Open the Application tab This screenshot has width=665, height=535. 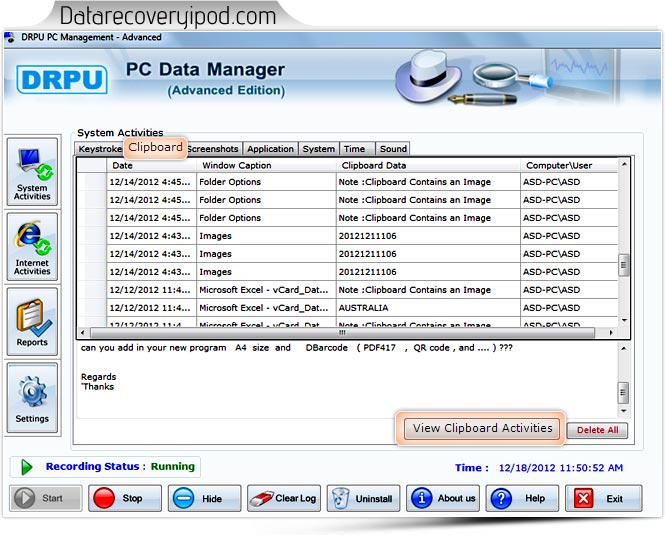[271, 149]
